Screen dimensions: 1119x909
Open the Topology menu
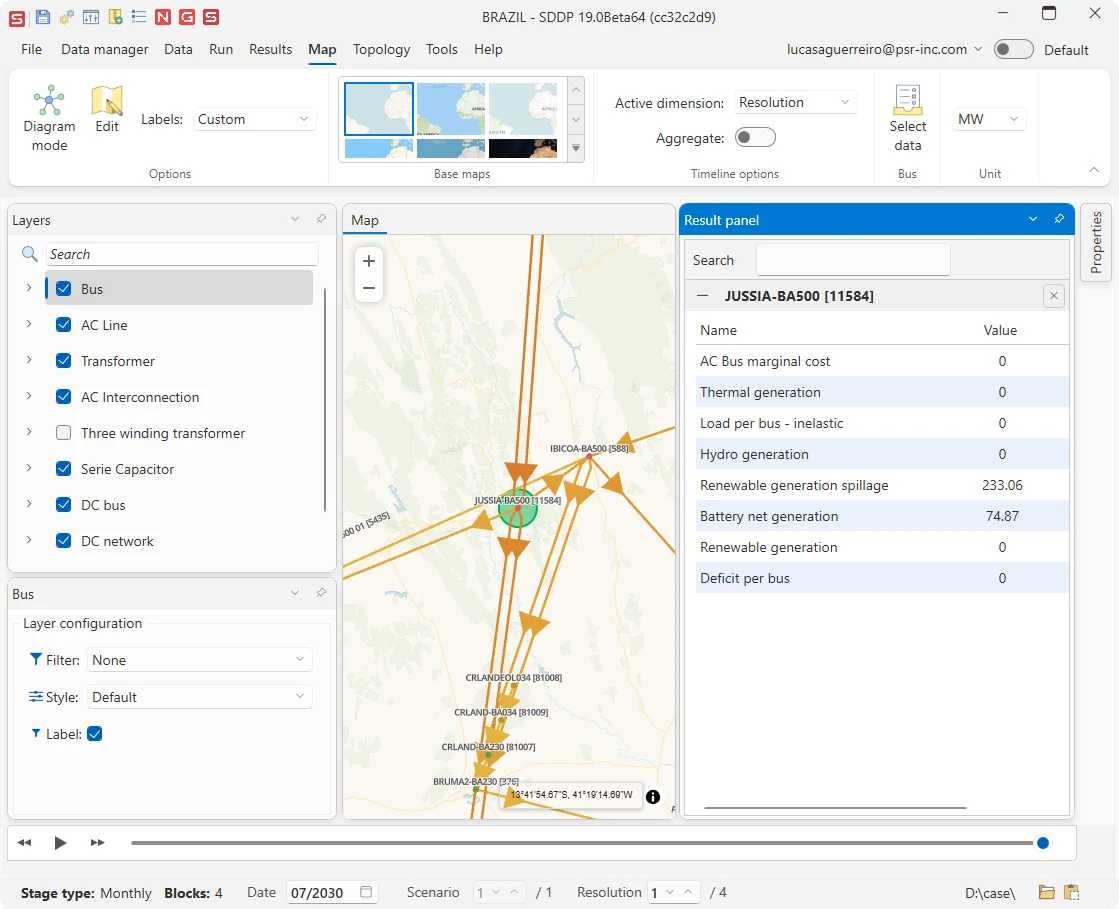382,49
